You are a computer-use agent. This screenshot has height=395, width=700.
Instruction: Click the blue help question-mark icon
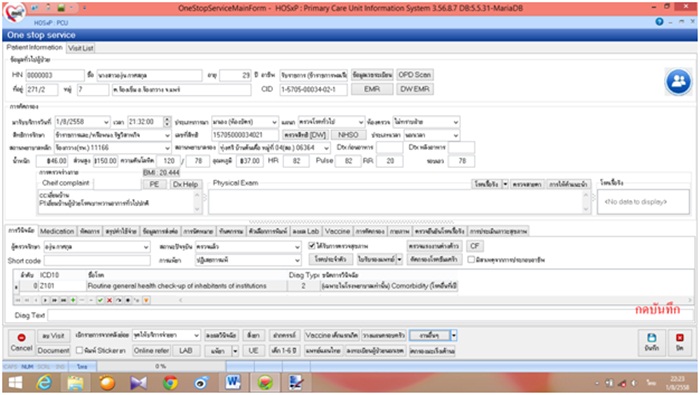tap(659, 21)
